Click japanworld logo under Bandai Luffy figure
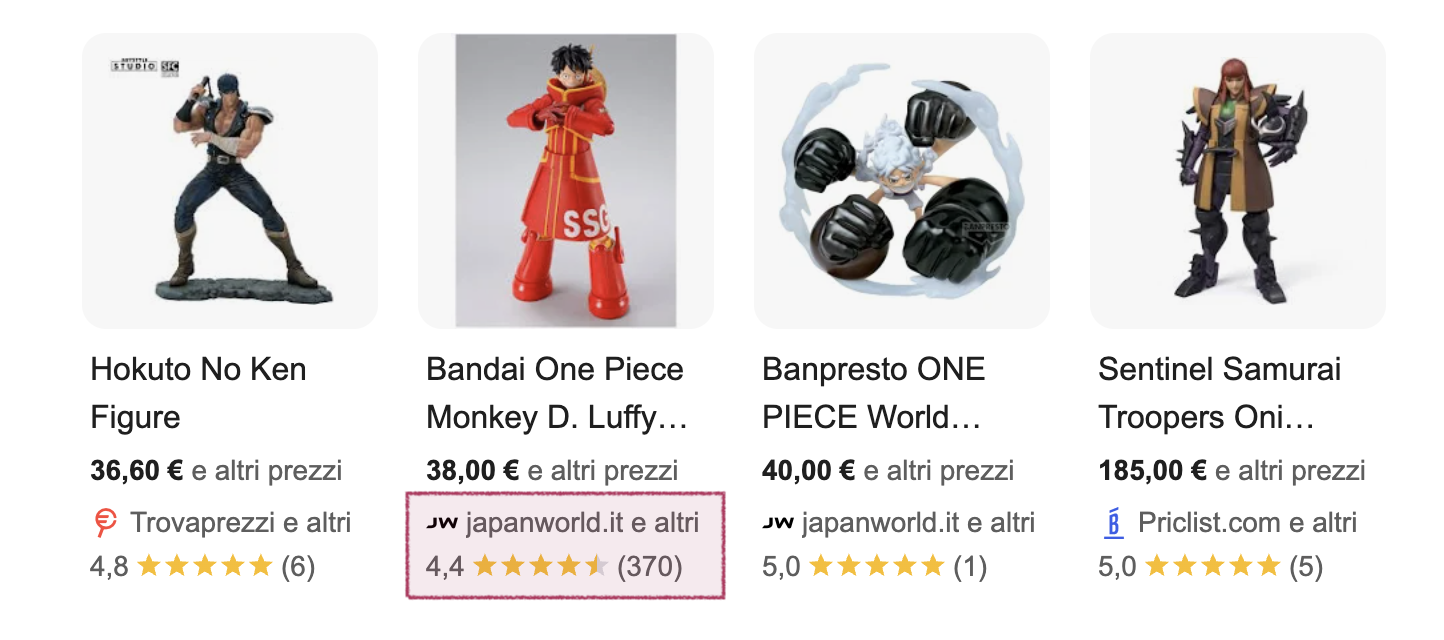The image size is (1444, 640). tap(441, 523)
